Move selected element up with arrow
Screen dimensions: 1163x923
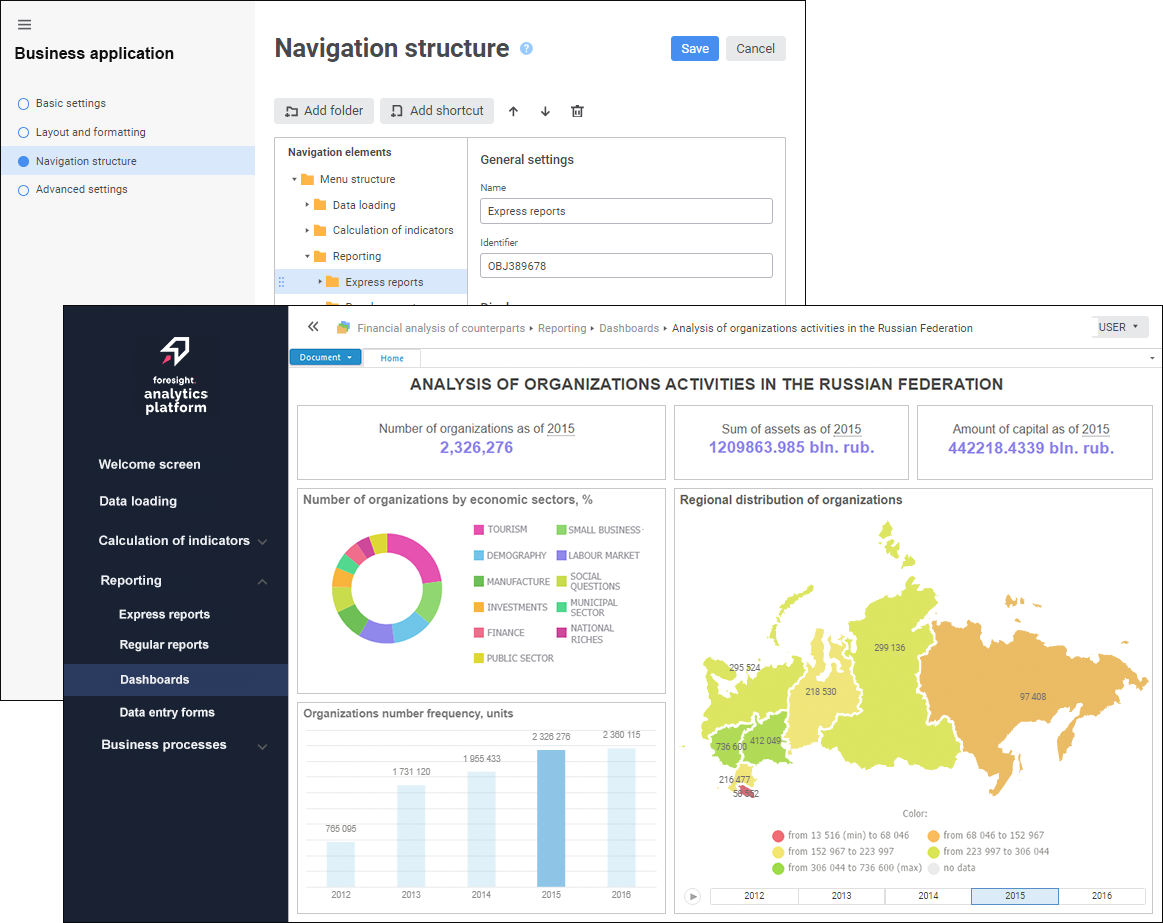pos(513,111)
